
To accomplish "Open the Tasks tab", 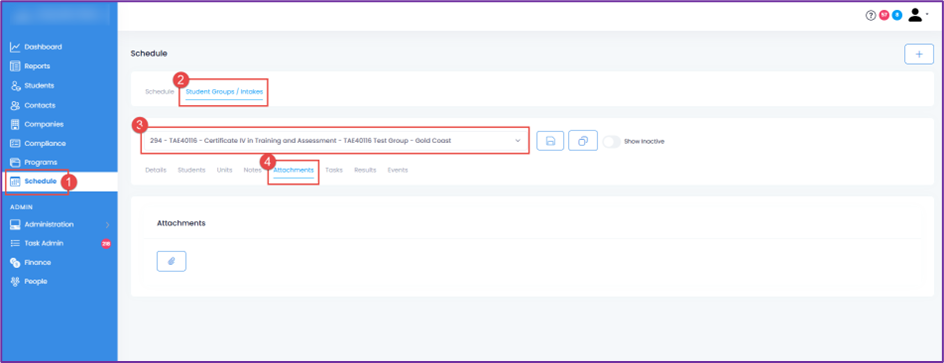I will click(334, 170).
